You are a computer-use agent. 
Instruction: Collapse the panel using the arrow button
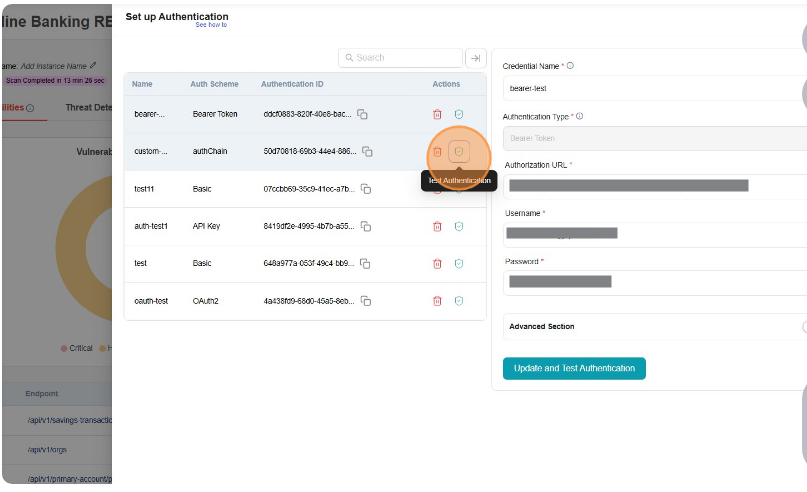click(x=476, y=58)
